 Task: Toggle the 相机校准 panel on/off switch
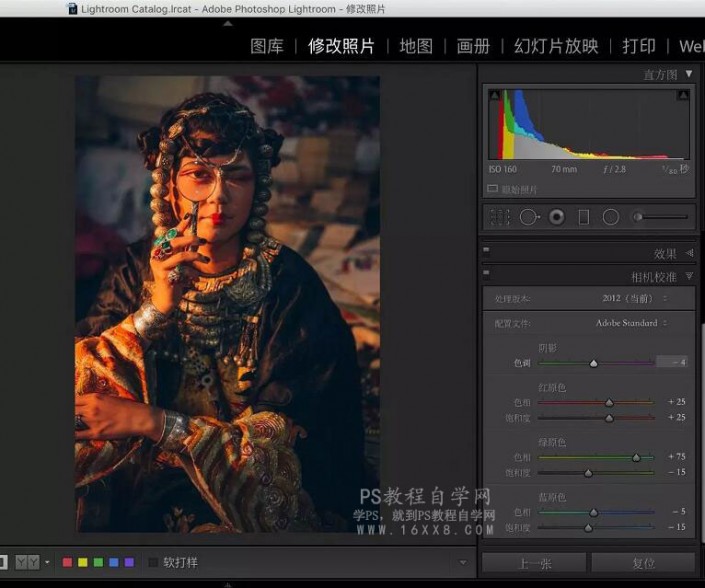pyautogui.click(x=486, y=272)
